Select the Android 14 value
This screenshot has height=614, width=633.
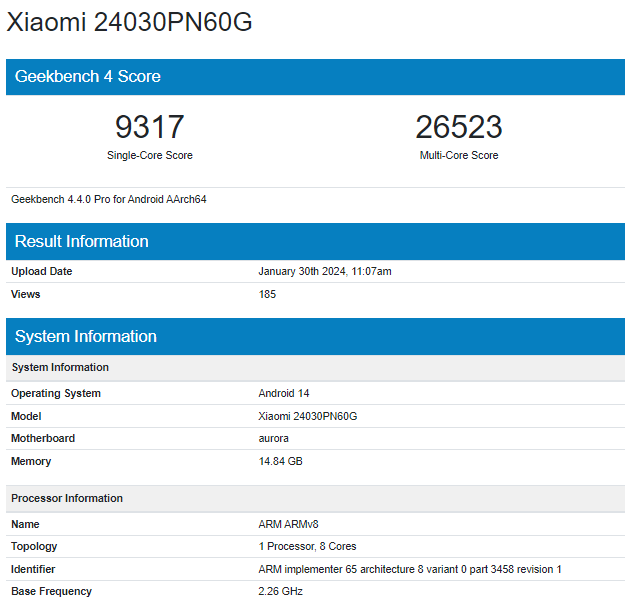(x=284, y=394)
